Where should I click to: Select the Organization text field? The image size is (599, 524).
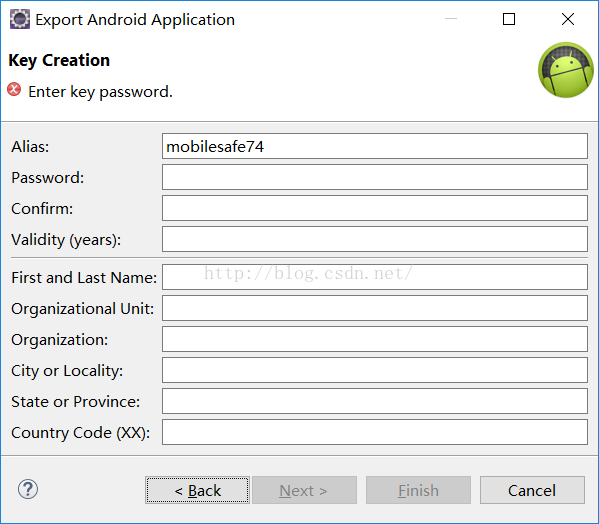coord(375,339)
